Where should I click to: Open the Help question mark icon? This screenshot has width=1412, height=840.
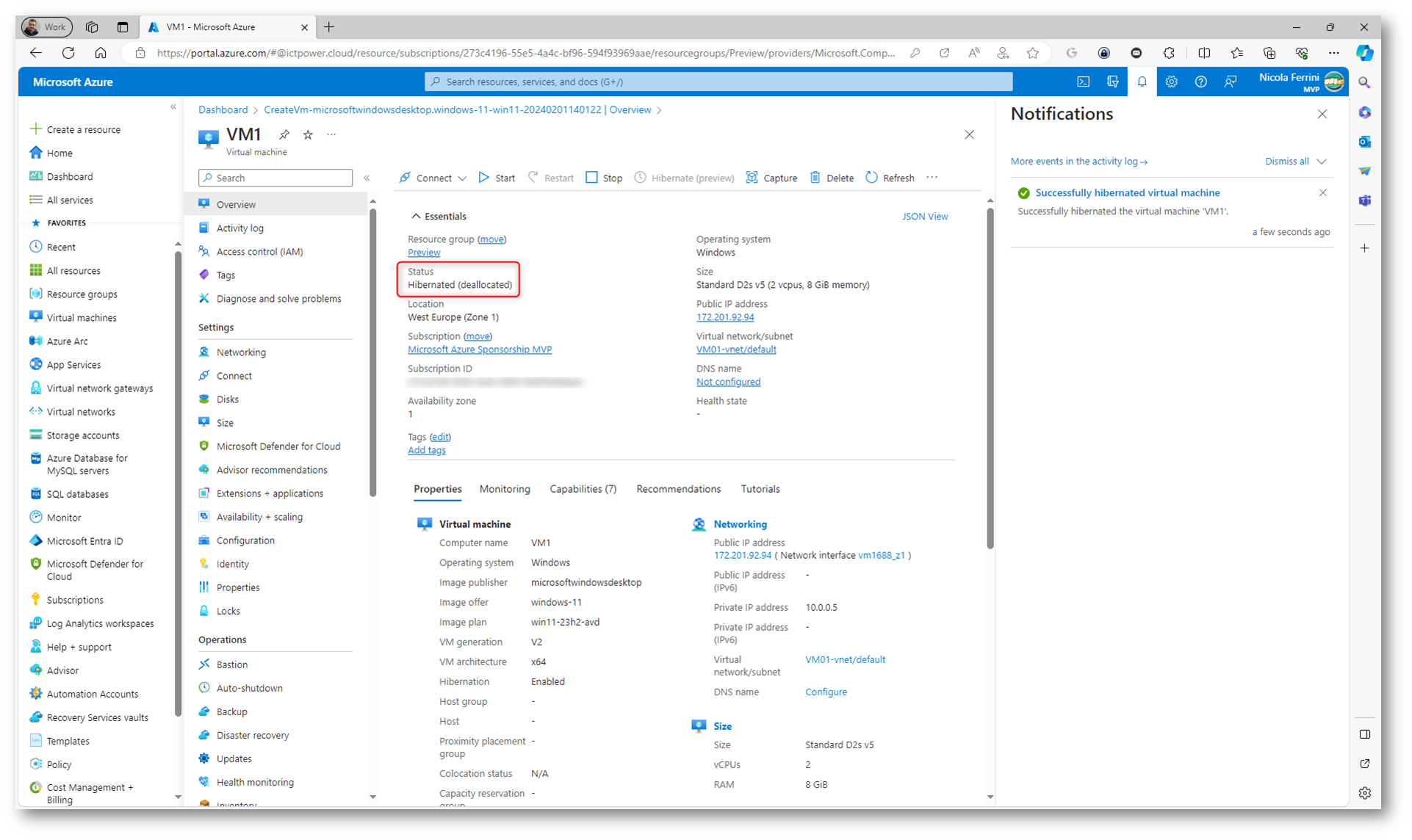1201,82
